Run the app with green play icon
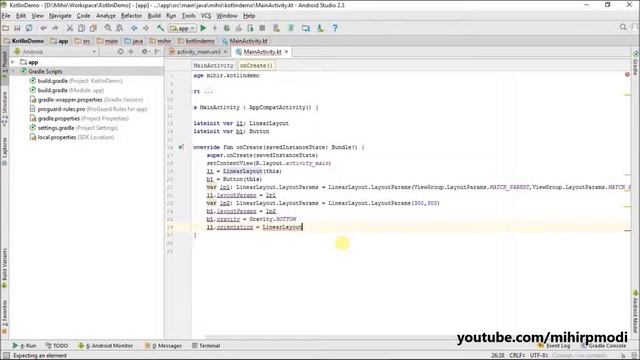Image resolution: width=640 pixels, height=360 pixels. 203,28
